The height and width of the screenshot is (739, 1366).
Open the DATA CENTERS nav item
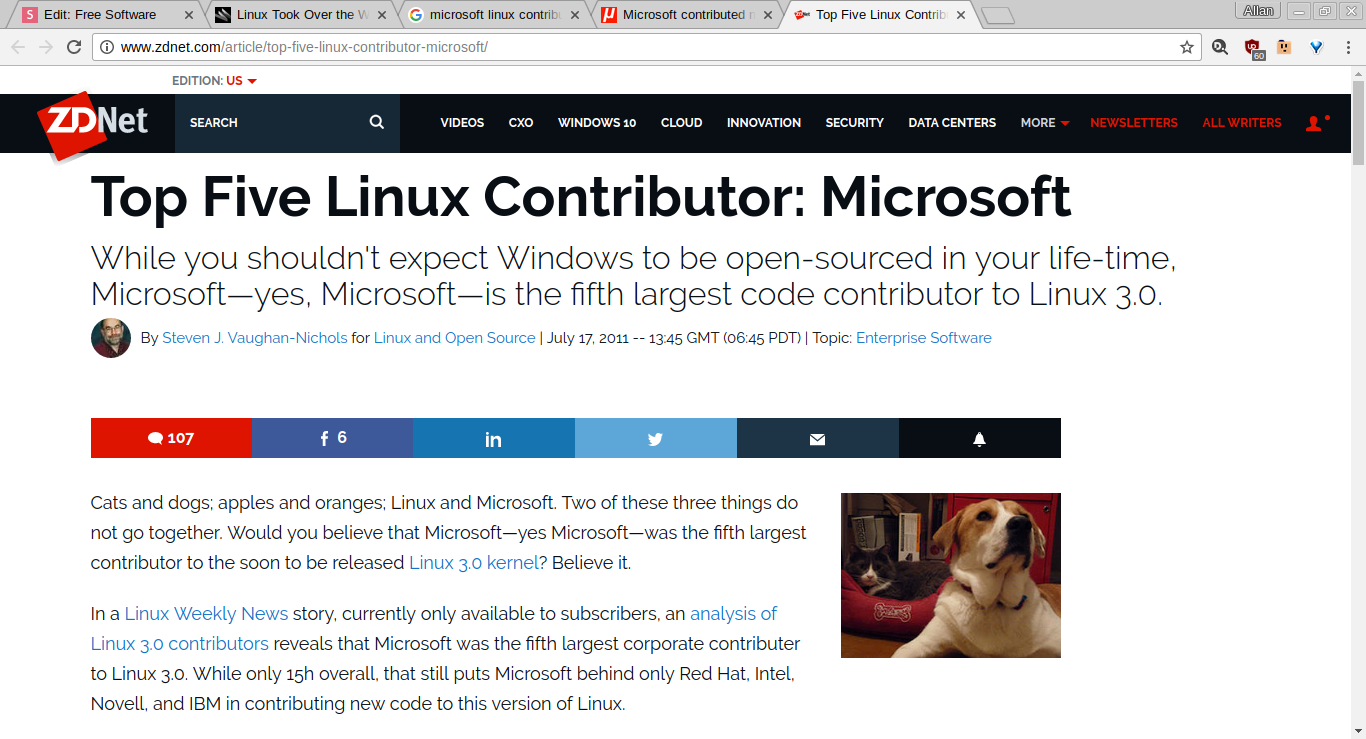click(952, 123)
